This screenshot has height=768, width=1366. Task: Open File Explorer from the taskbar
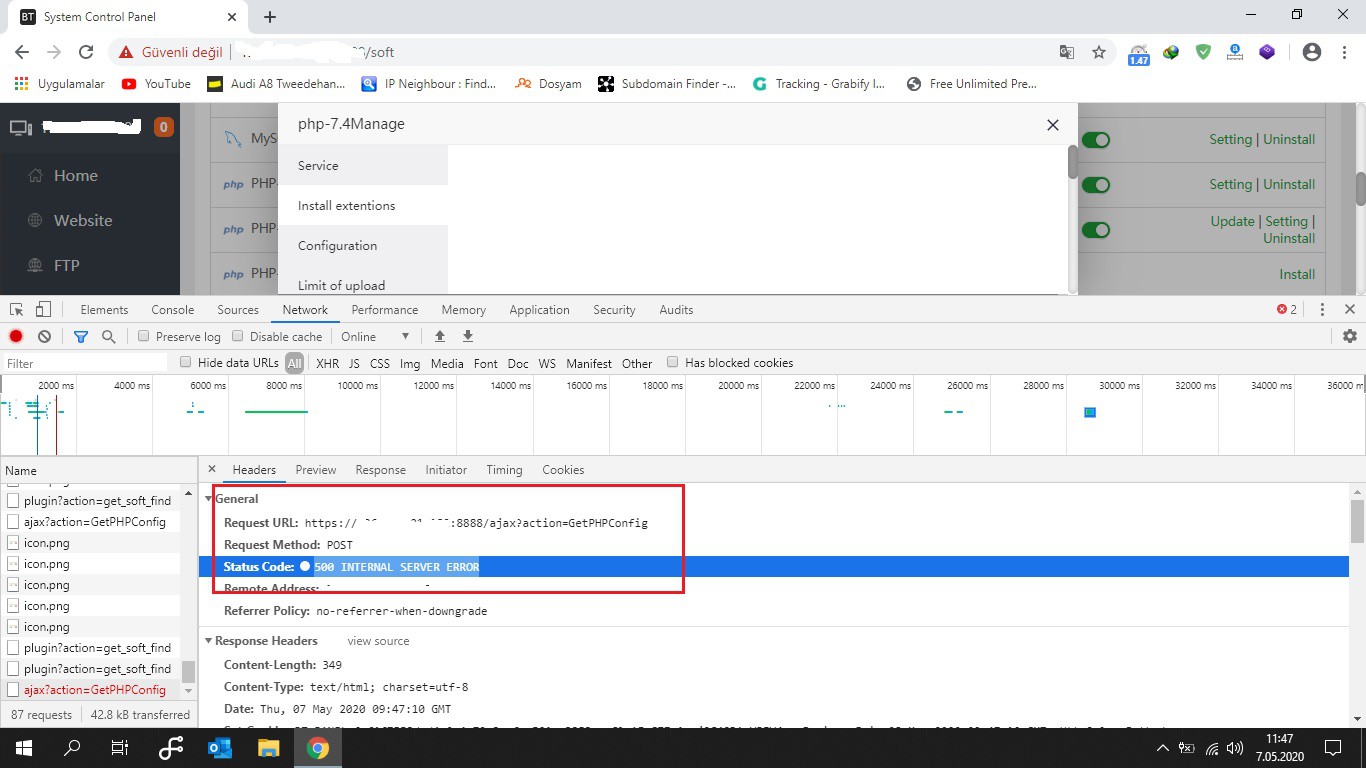tap(268, 747)
